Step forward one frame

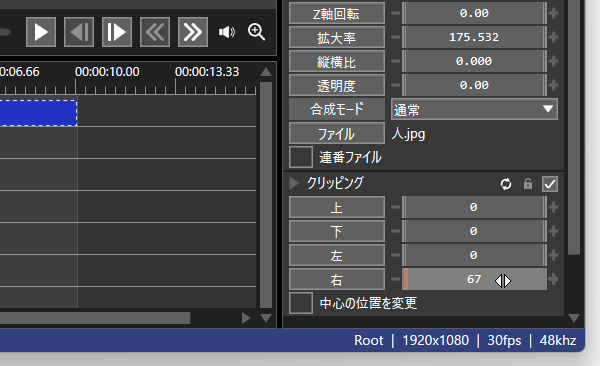[x=117, y=32]
